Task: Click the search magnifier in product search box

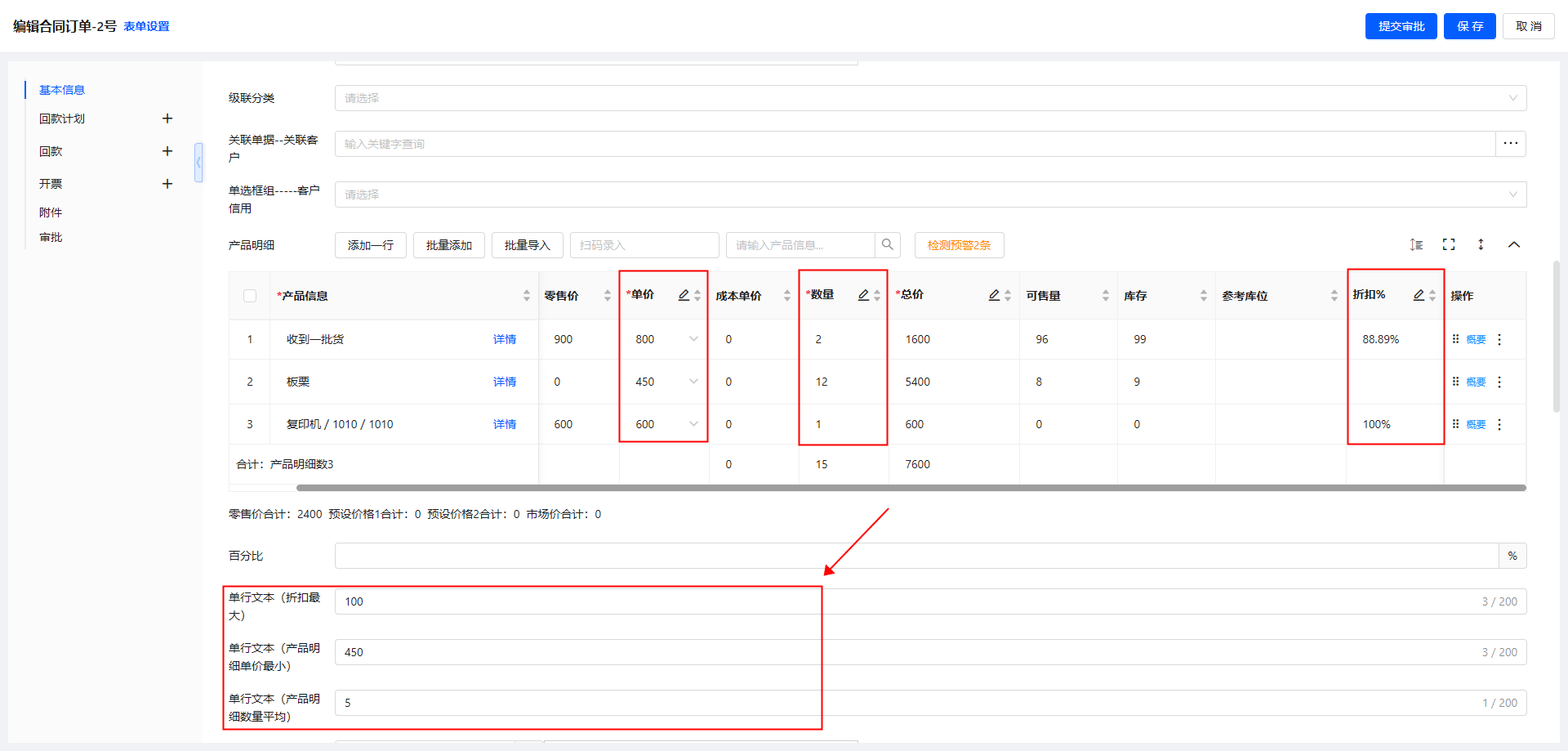Action: tap(888, 244)
